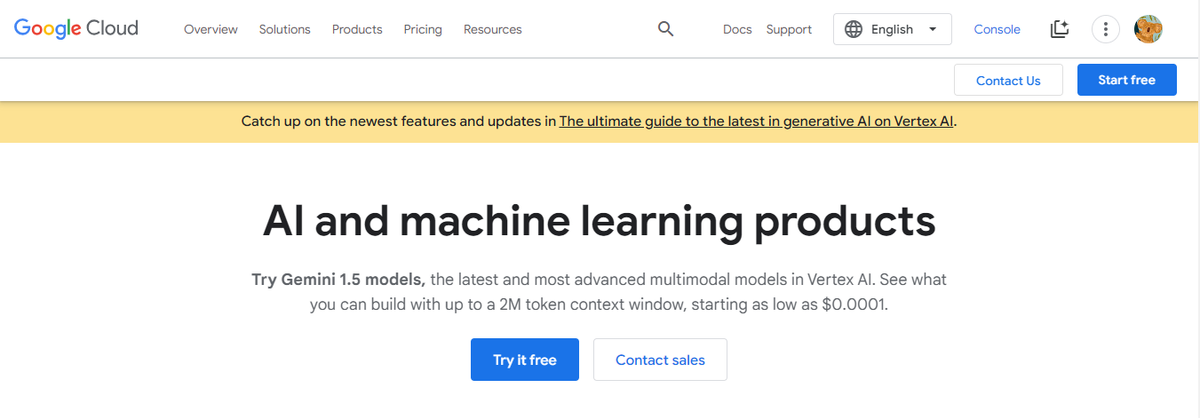Image resolution: width=1200 pixels, height=418 pixels.
Task: Click the user profile avatar
Action: tap(1148, 29)
